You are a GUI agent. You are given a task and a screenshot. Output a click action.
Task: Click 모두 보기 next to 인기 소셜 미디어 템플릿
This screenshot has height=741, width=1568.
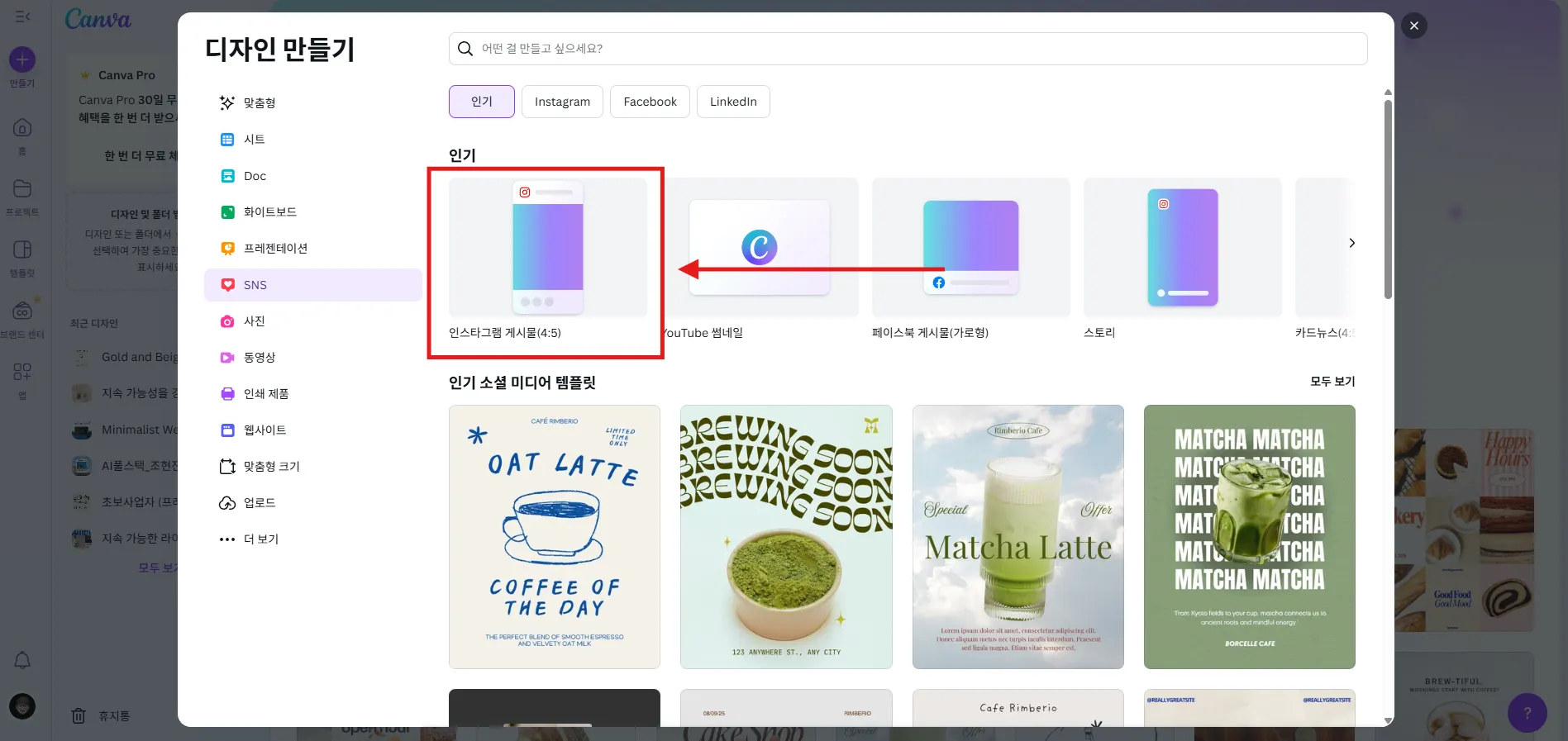[1332, 382]
